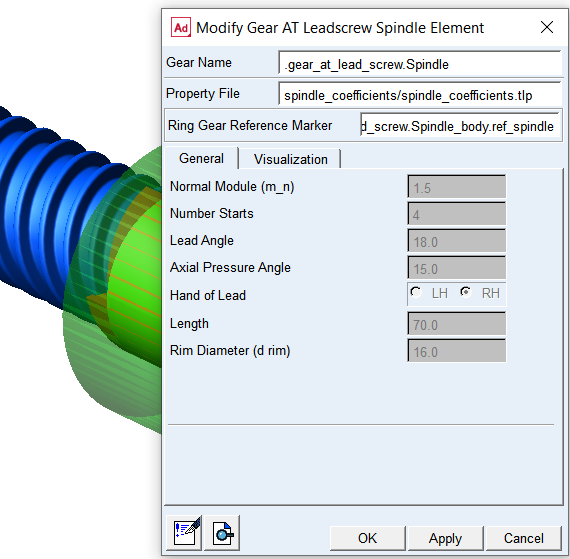570x559 pixels.
Task: Click the Lead Angle value box
Action: click(457, 241)
